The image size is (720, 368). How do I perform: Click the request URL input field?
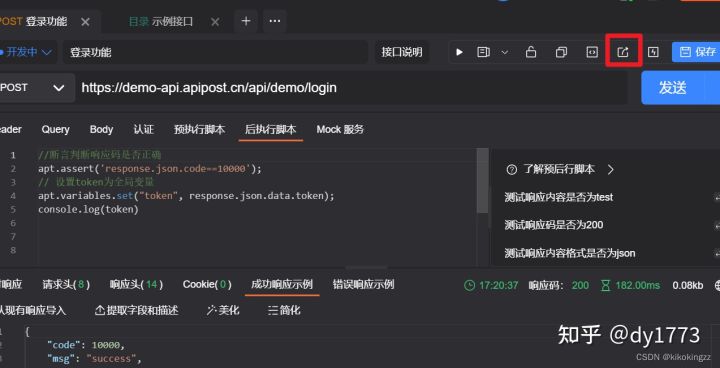pyautogui.click(x=351, y=87)
